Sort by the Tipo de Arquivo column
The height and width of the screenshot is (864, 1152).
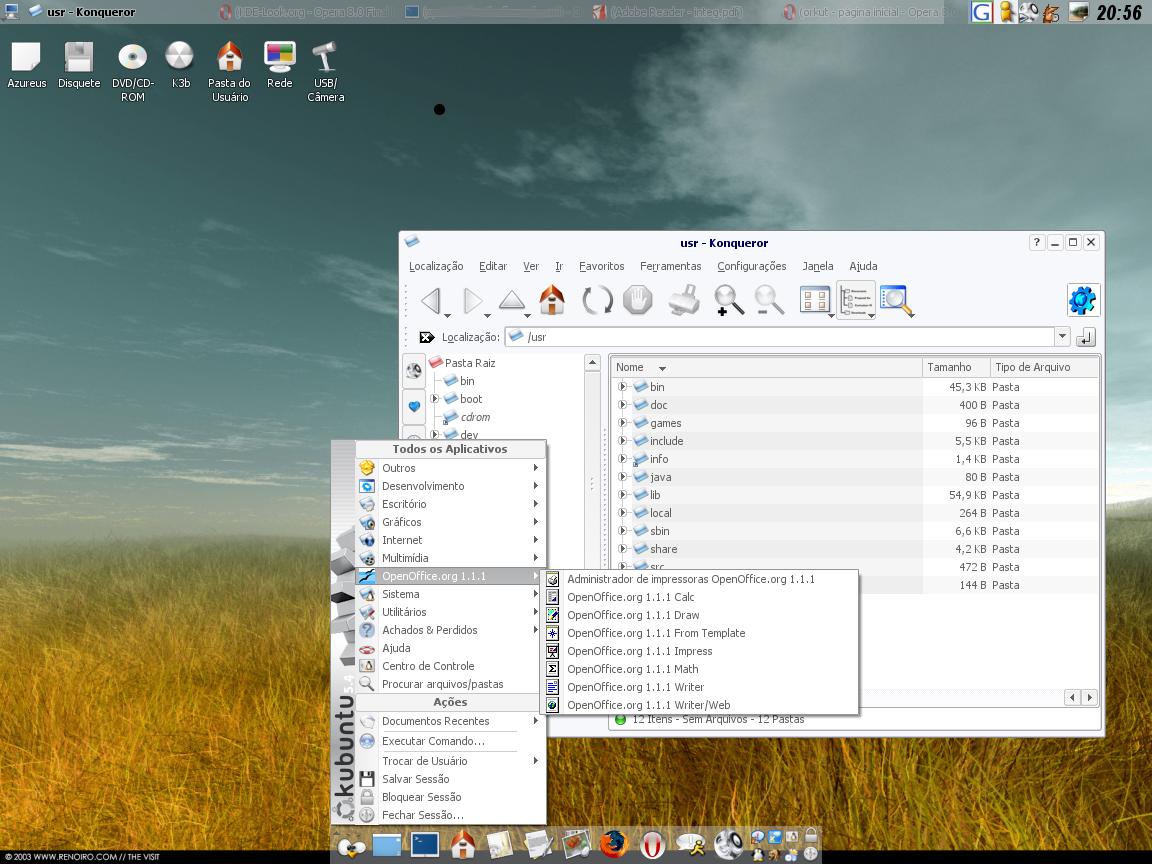pos(1043,367)
